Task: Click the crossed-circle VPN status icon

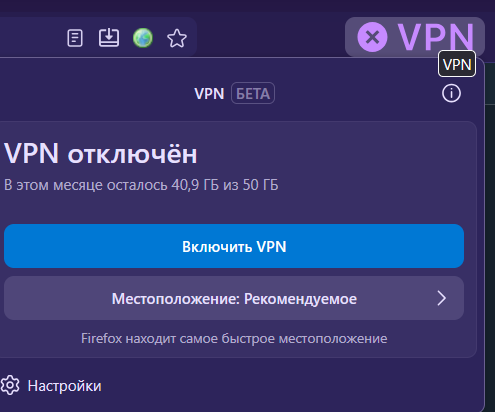Action: click(x=372, y=37)
